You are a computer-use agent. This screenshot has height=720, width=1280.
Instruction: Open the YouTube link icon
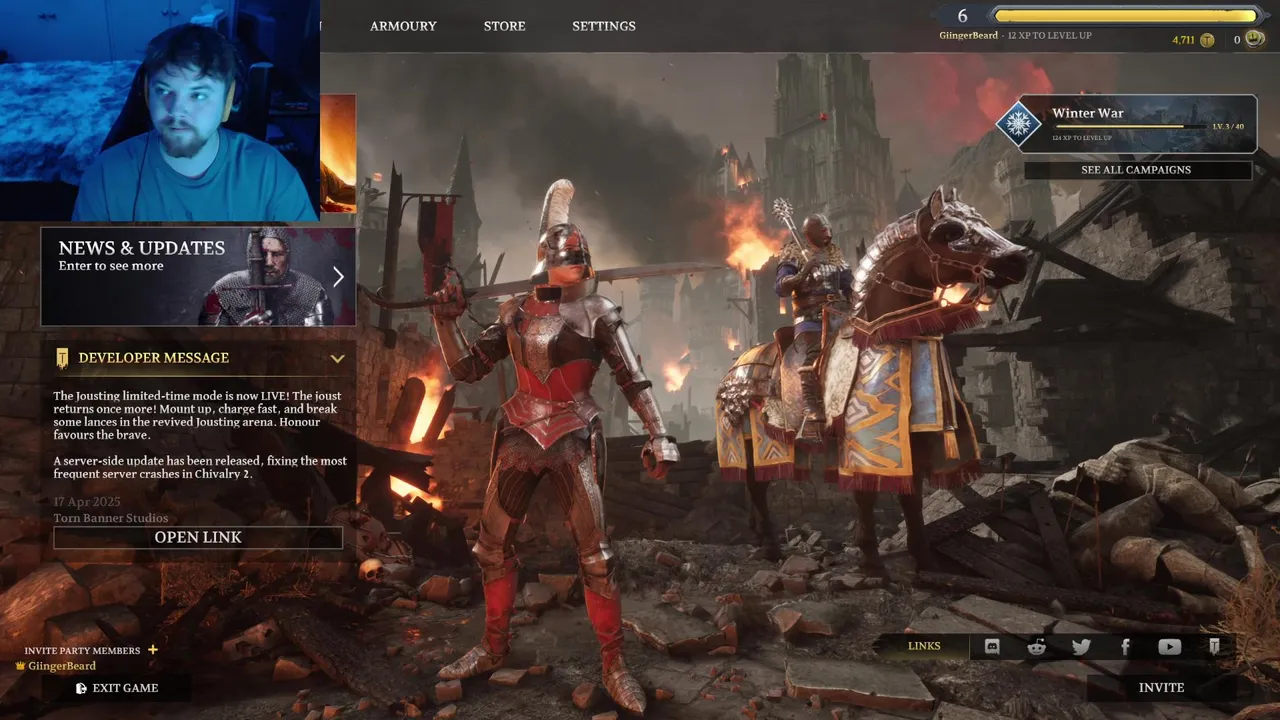point(1169,647)
